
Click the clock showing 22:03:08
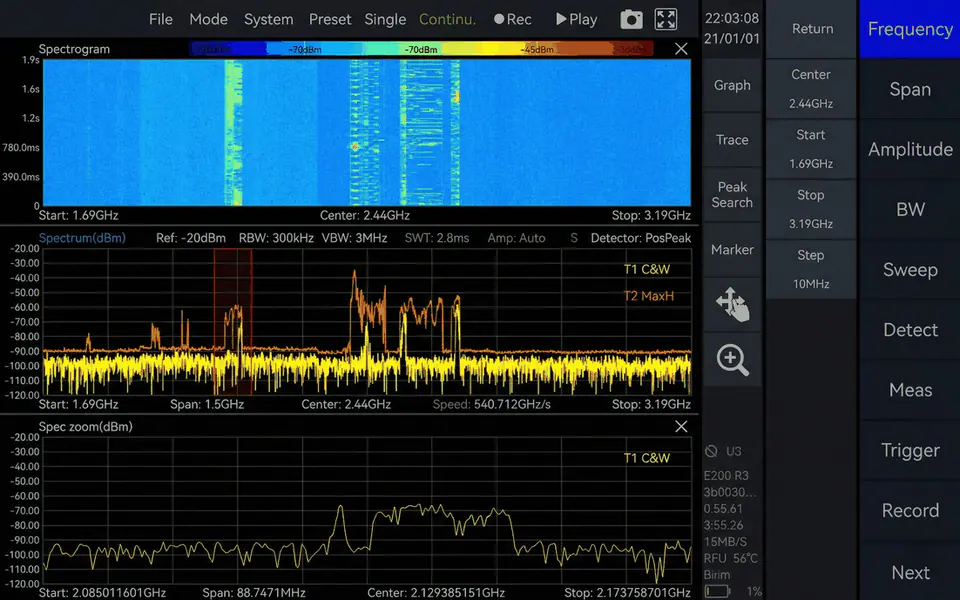click(x=732, y=18)
